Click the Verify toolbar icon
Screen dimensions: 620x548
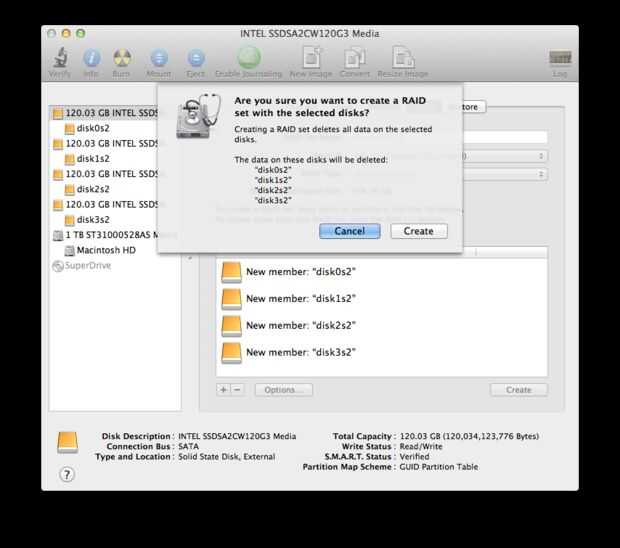(x=60, y=62)
